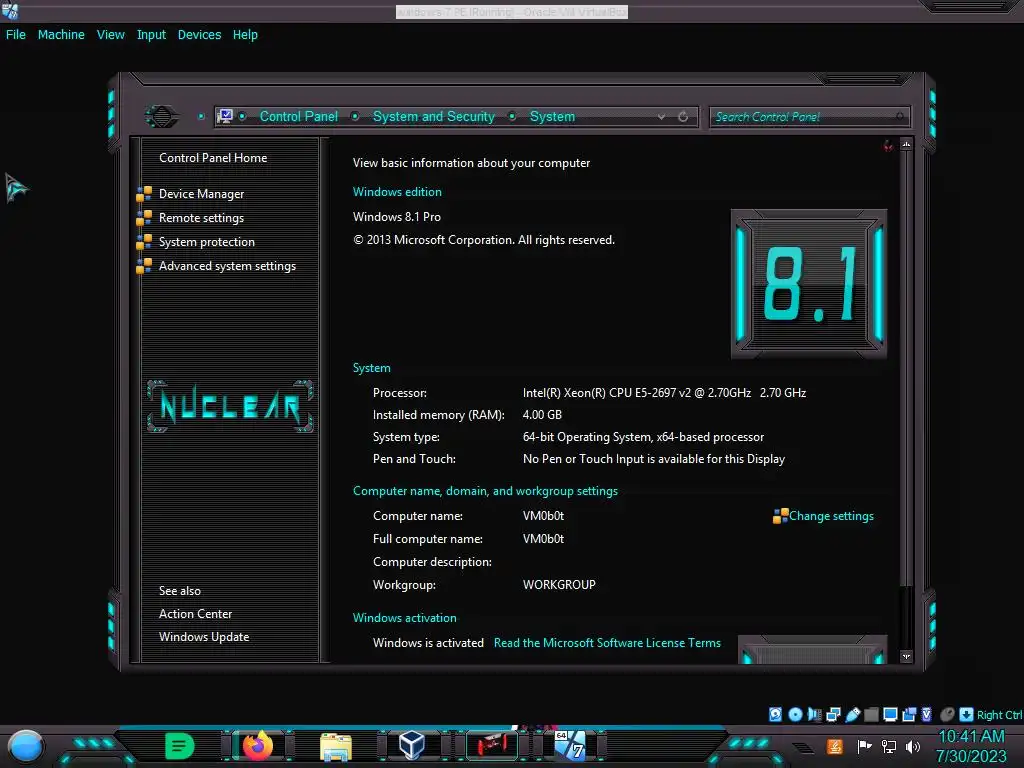Open the VirtualBox network indicator

[833, 714]
